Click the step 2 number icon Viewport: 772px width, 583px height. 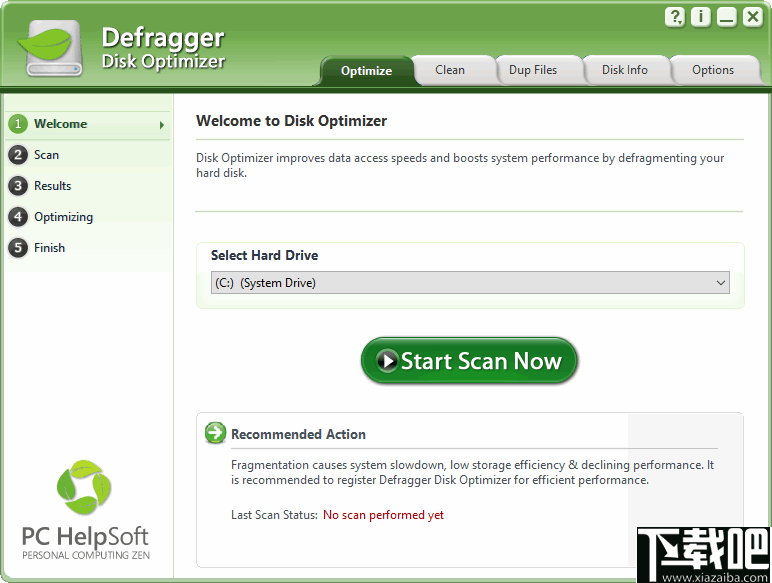[18, 155]
